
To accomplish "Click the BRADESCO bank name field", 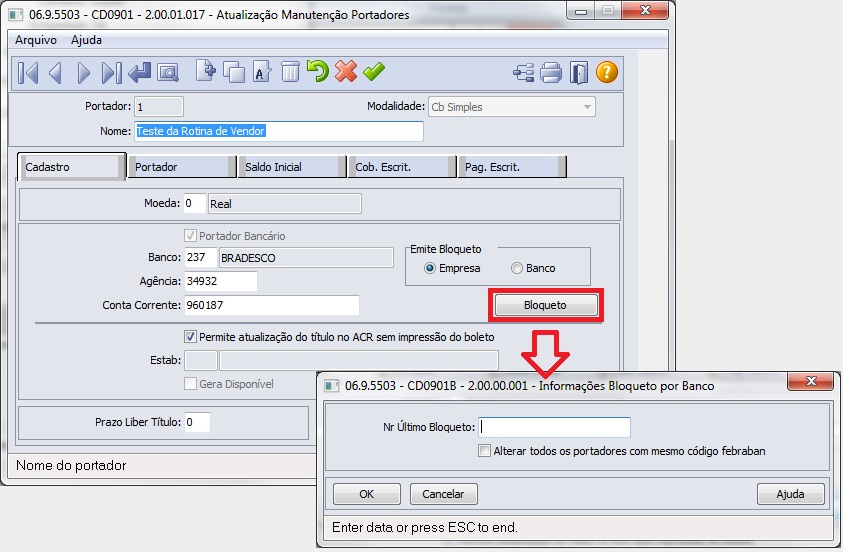I will tap(306, 257).
